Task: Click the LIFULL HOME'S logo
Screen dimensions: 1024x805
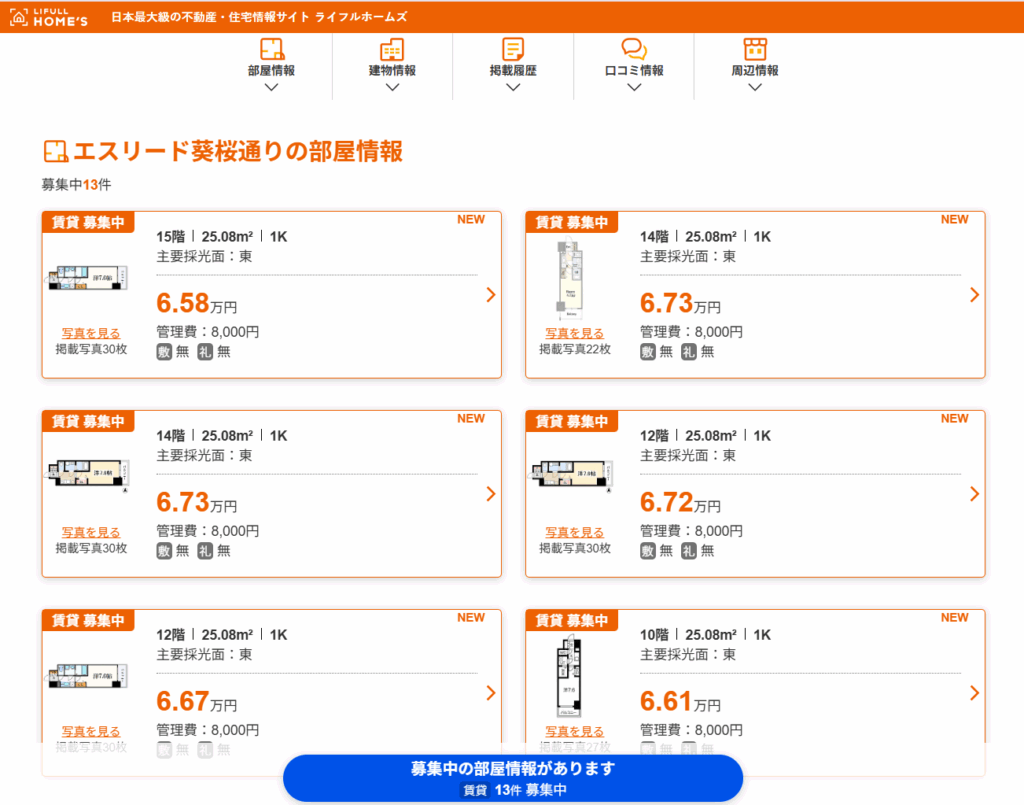Action: coord(49,17)
